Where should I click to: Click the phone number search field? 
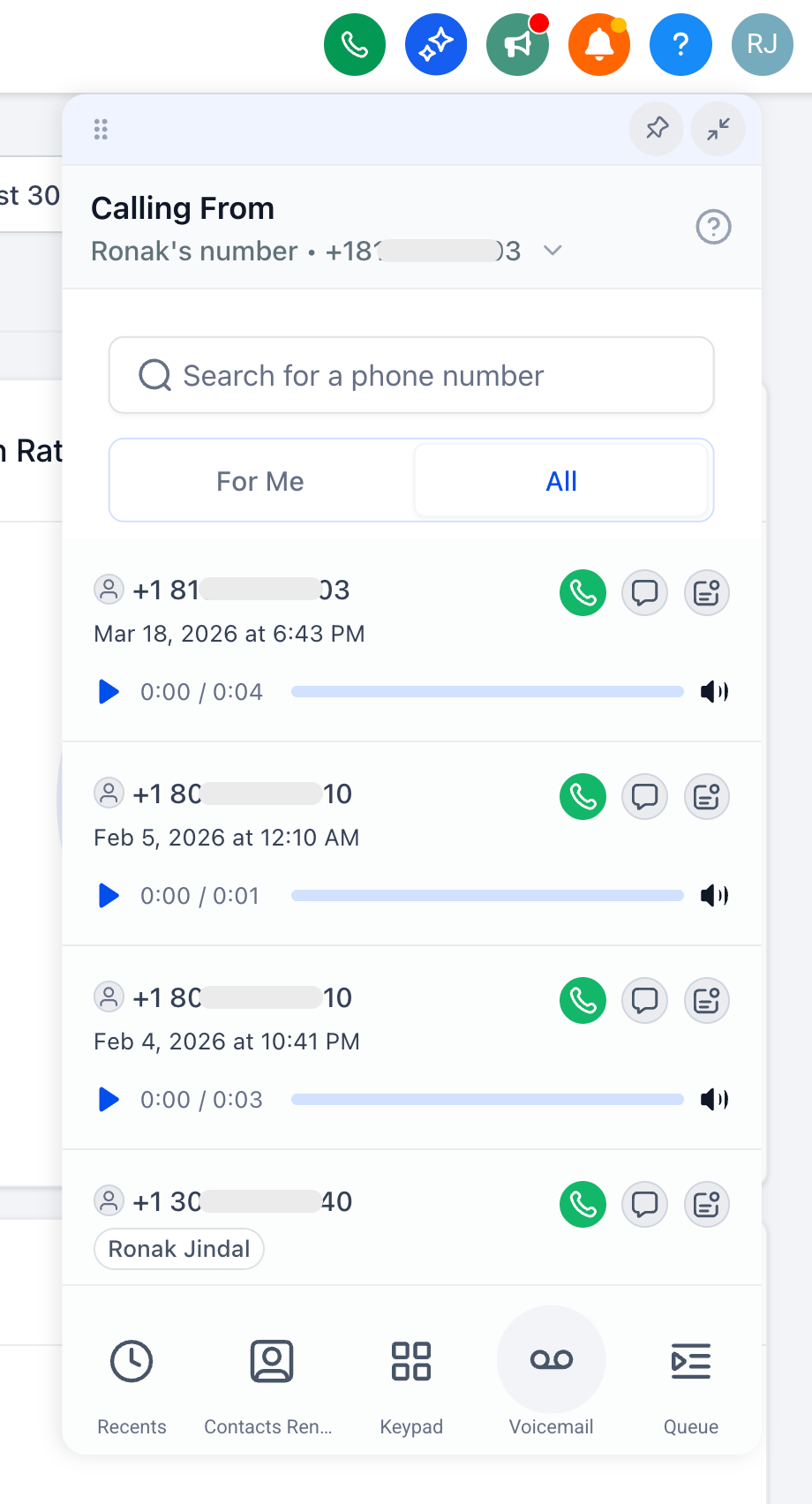click(410, 375)
